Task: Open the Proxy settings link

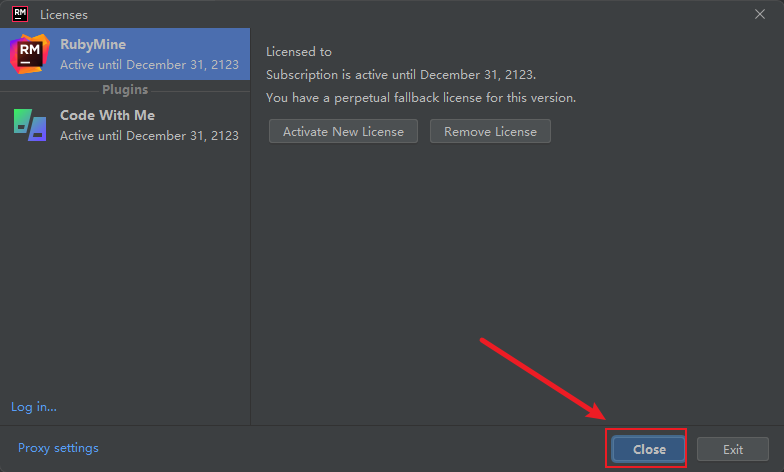Action: tap(58, 448)
